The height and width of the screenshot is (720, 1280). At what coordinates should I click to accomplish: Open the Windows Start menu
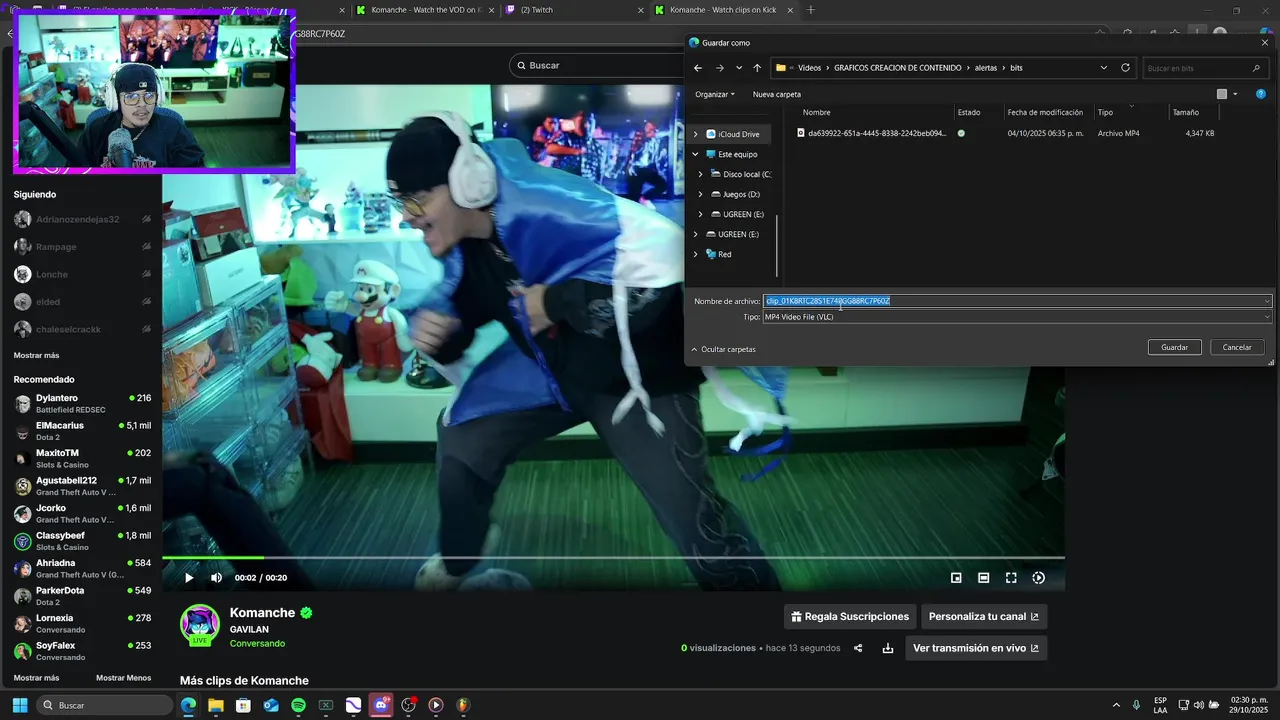coord(20,705)
